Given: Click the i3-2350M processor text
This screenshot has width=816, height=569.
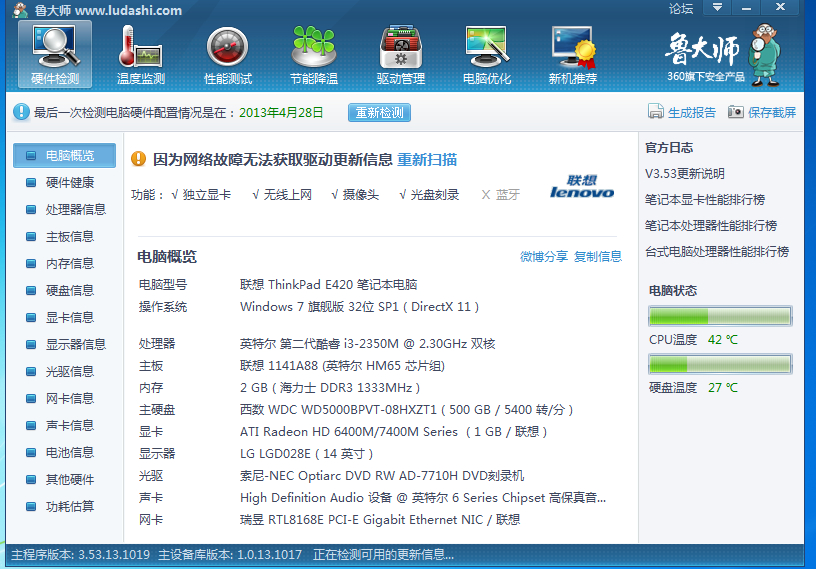Looking at the screenshot, I should coord(367,344).
